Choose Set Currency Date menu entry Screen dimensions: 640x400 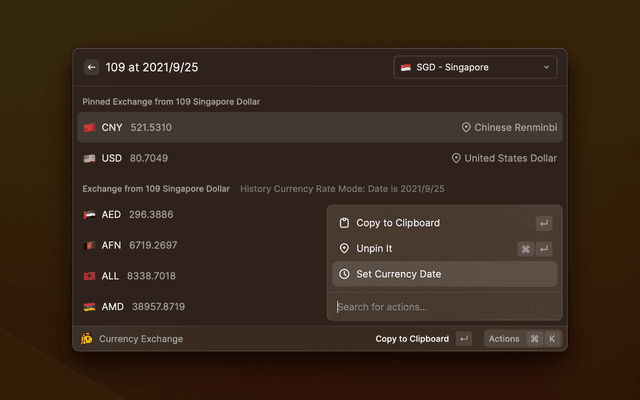[x=440, y=274]
